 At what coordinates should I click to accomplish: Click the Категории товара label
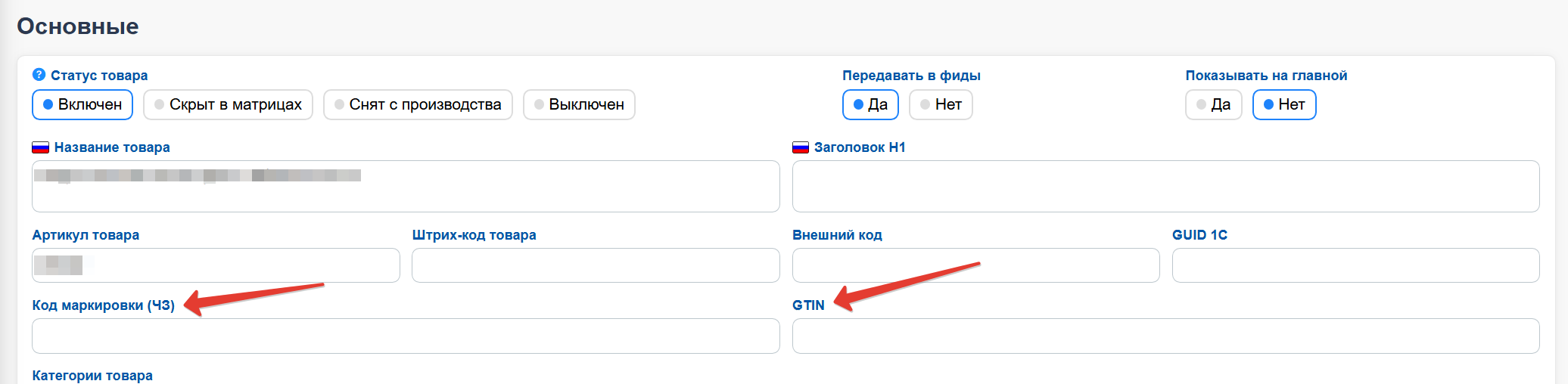[x=92, y=376]
